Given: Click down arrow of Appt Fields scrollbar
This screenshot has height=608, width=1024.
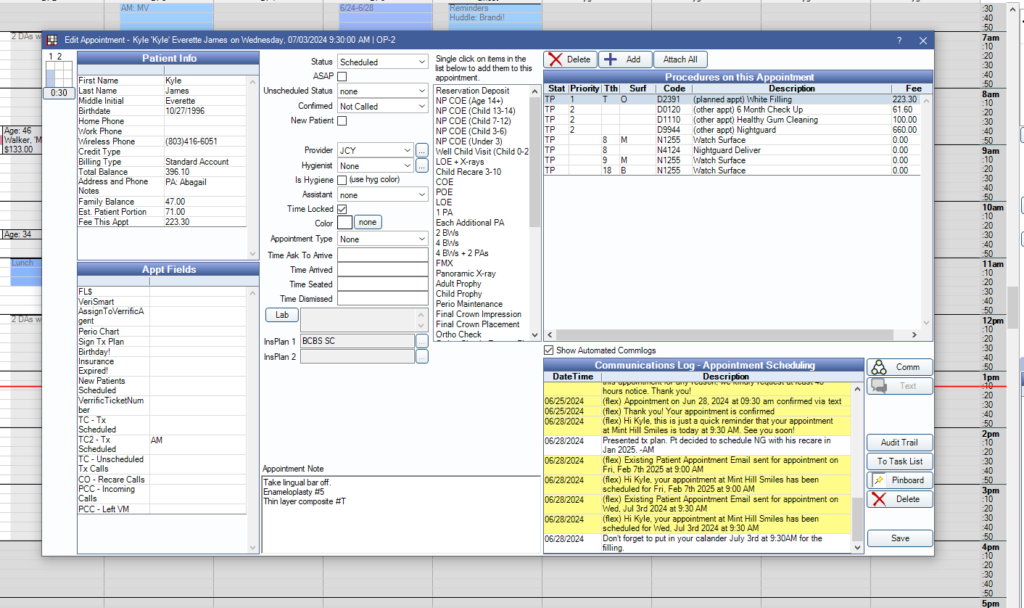Looking at the screenshot, I should (x=253, y=548).
